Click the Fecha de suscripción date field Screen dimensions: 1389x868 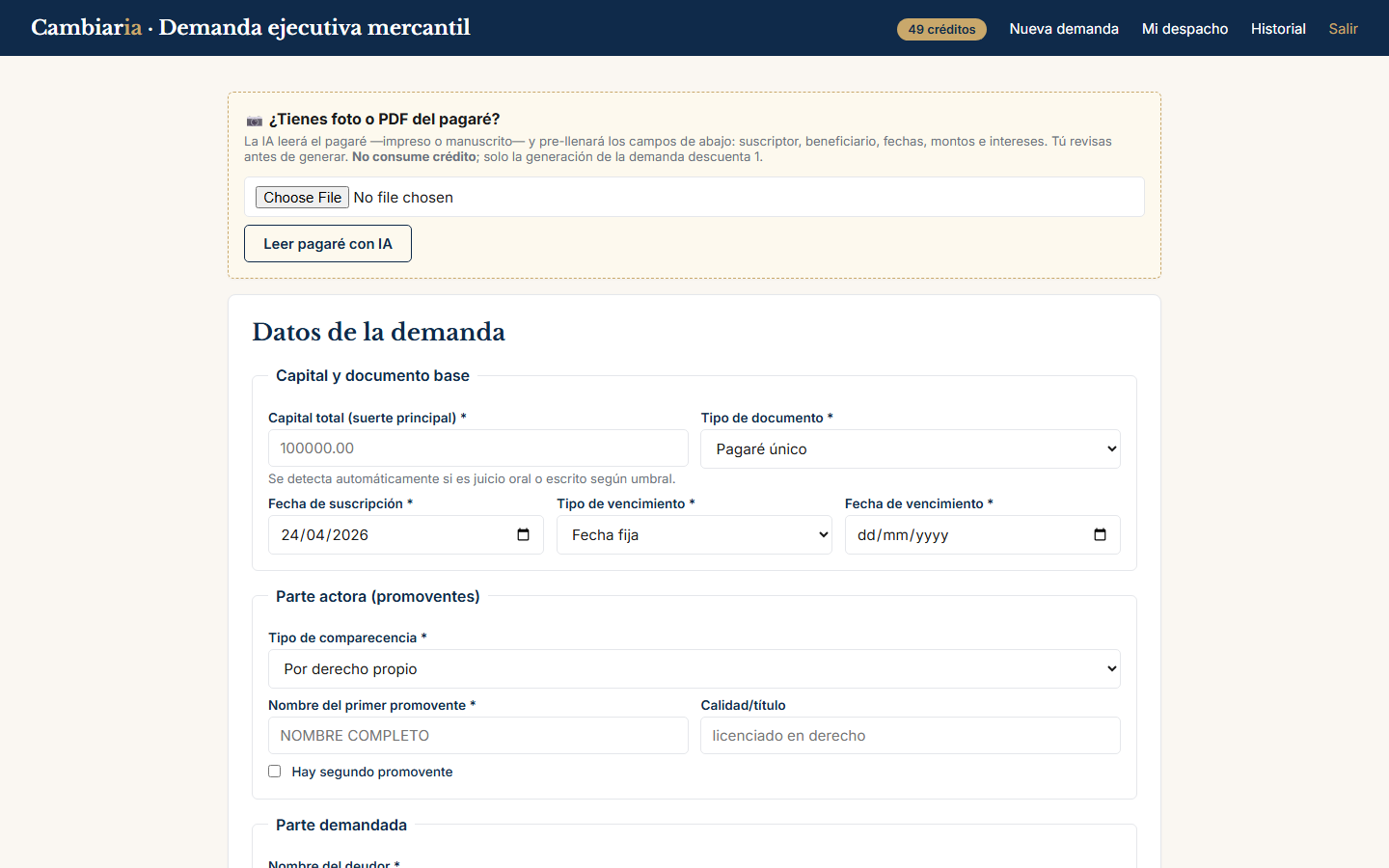(x=405, y=534)
